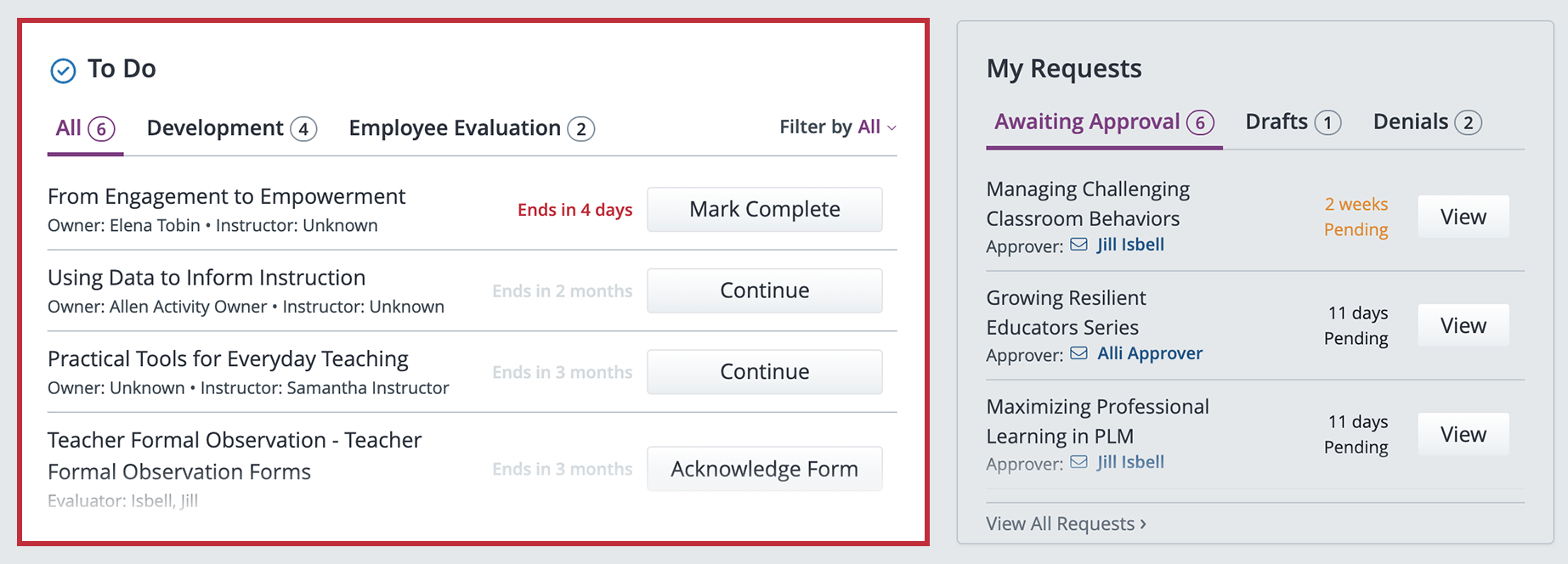
Task: Click the To Do checkmark circle icon
Action: click(x=63, y=70)
